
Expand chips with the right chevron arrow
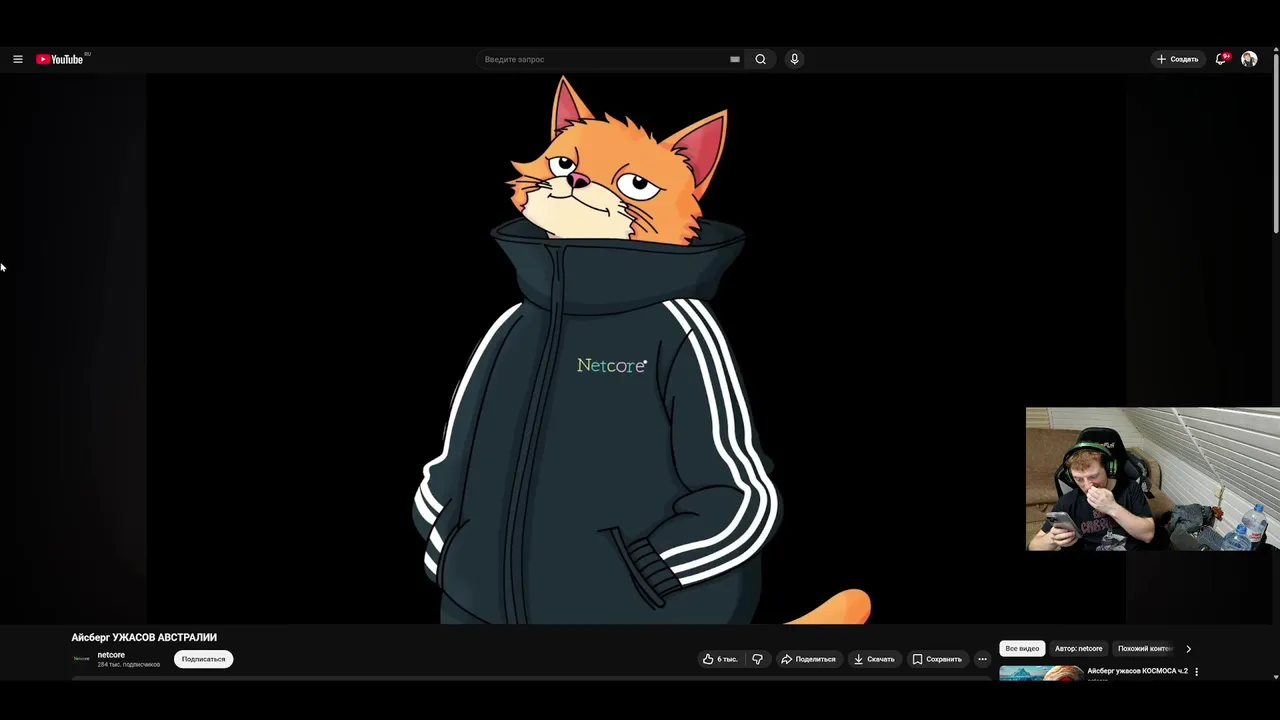1188,648
